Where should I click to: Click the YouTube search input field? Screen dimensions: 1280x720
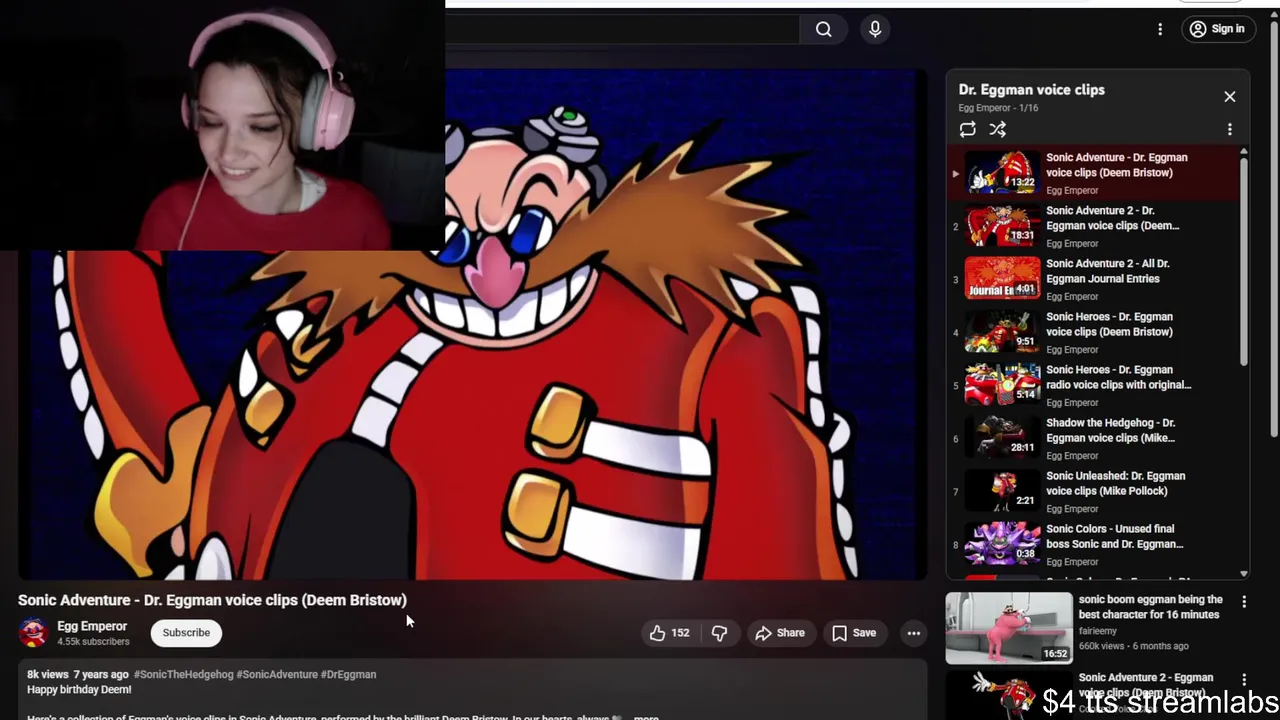622,30
